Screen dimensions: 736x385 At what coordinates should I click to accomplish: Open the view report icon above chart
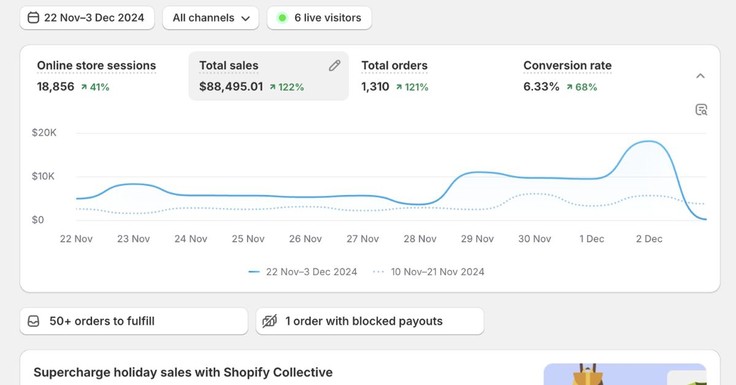(701, 109)
